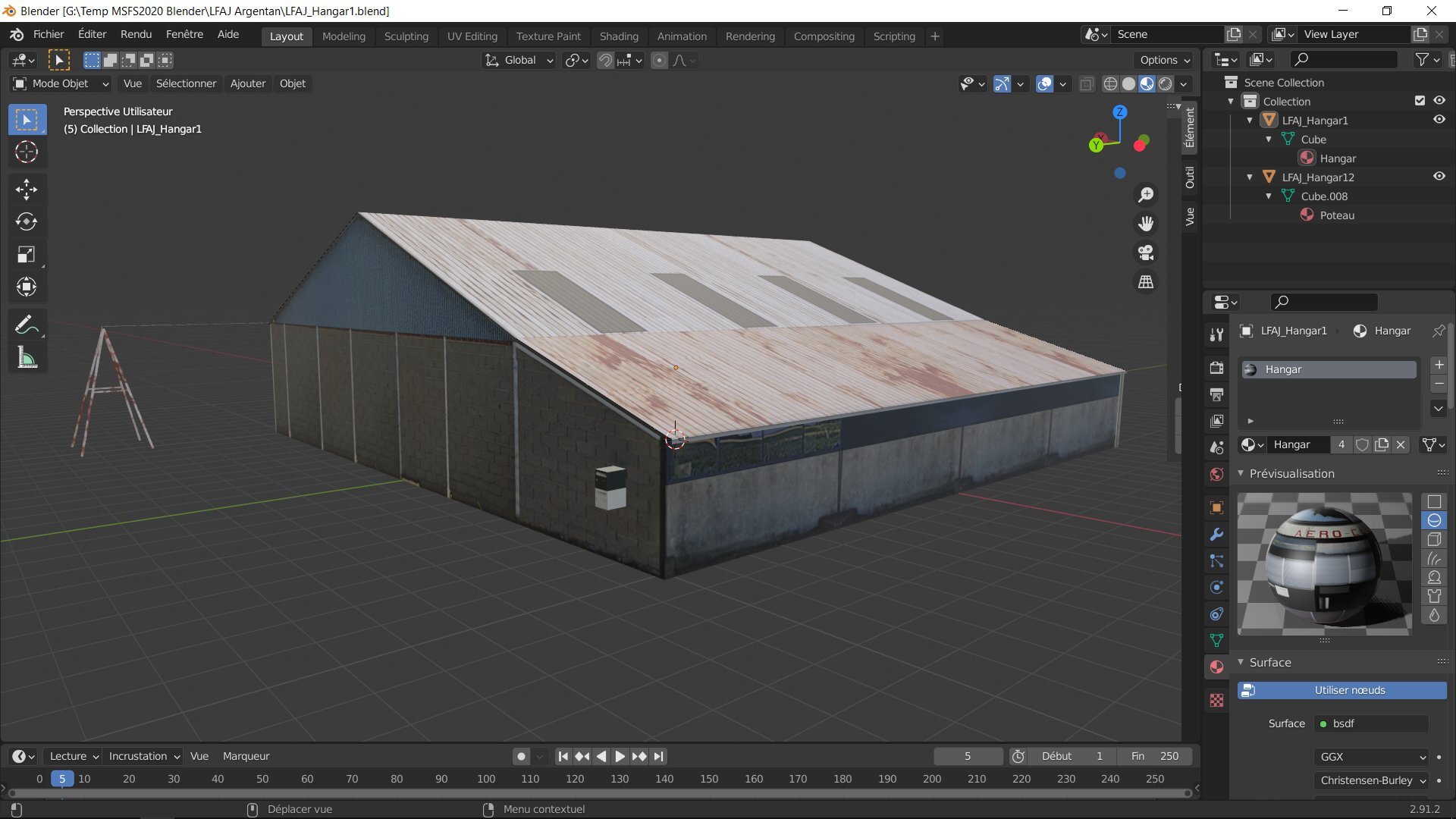Image resolution: width=1456 pixels, height=819 pixels.
Task: Switch to the UV Editing workspace tab
Action: [x=472, y=36]
